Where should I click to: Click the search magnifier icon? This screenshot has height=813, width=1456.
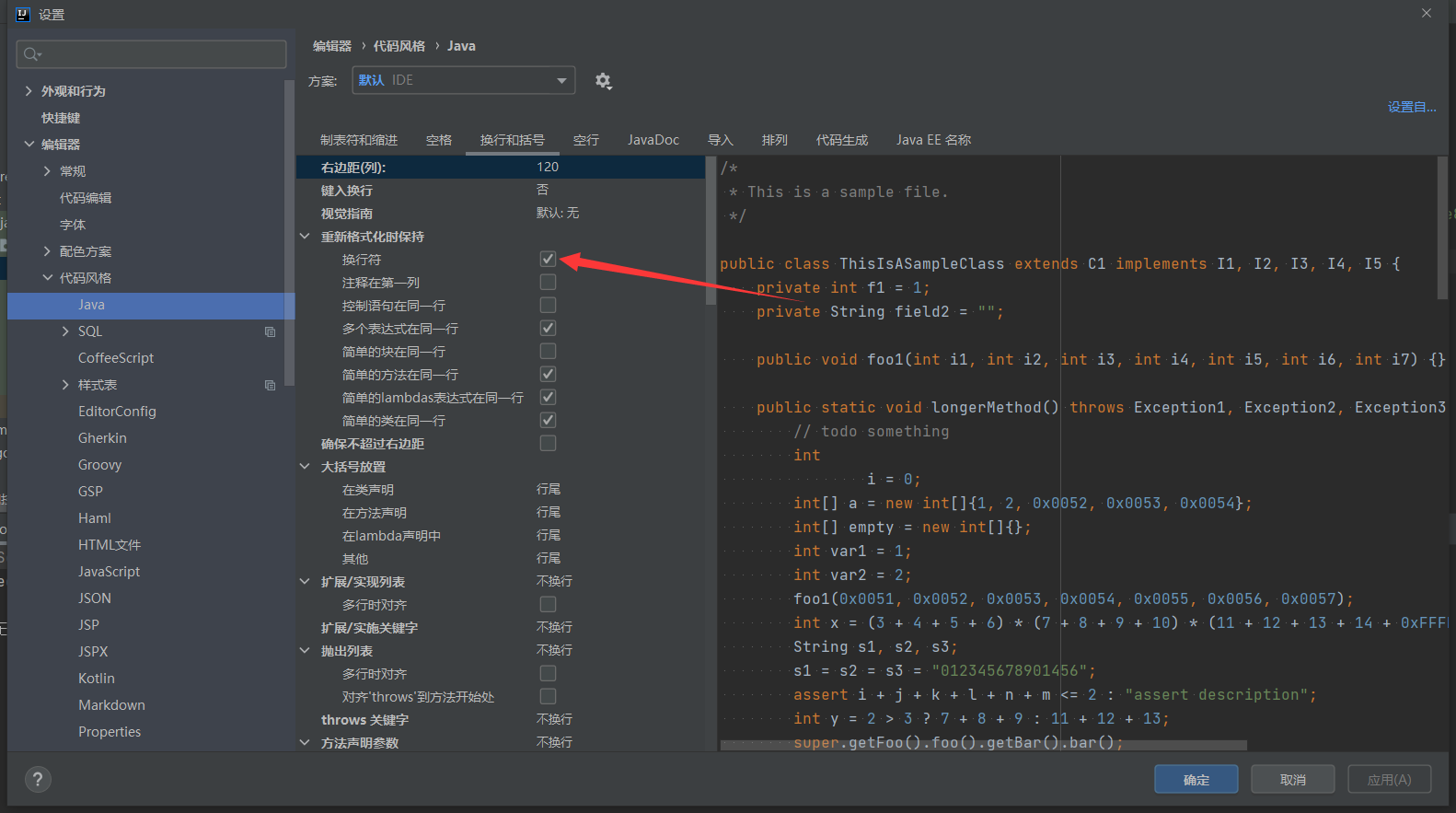click(x=32, y=54)
